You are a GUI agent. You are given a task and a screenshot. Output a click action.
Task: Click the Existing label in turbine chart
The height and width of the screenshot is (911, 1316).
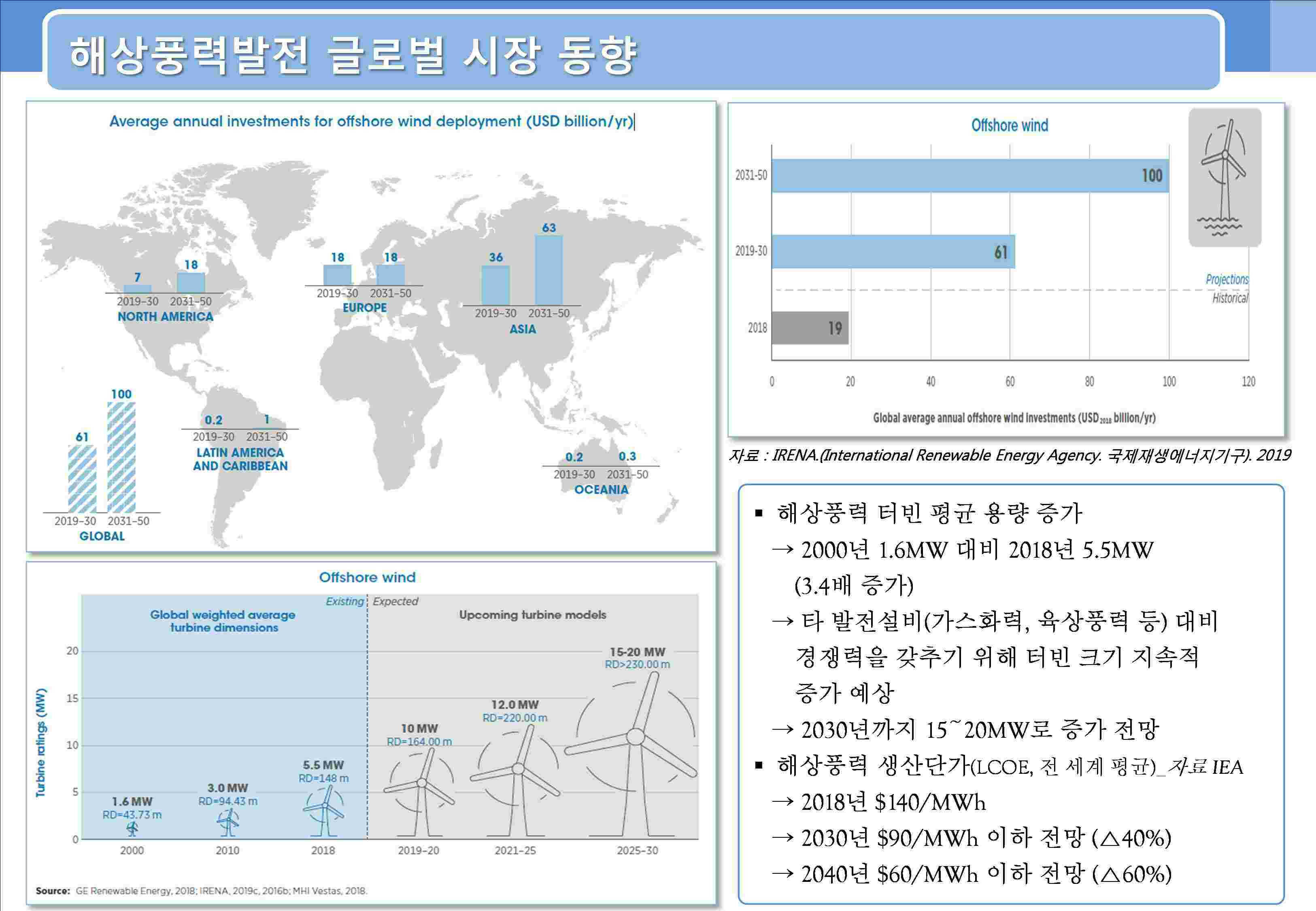(x=345, y=601)
